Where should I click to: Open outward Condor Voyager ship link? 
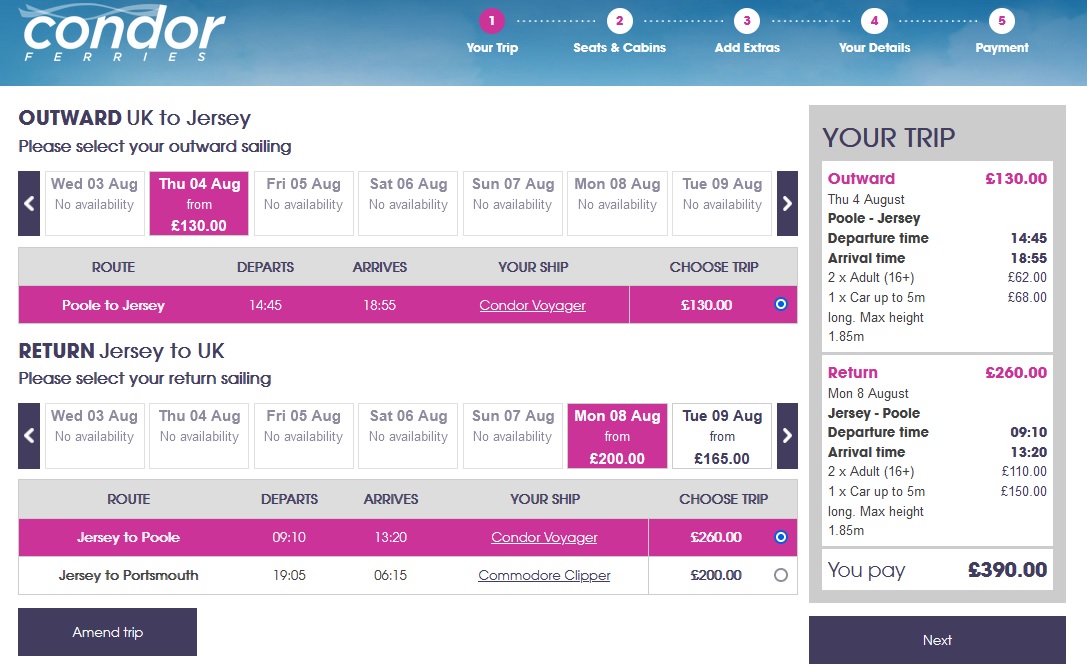(532, 305)
